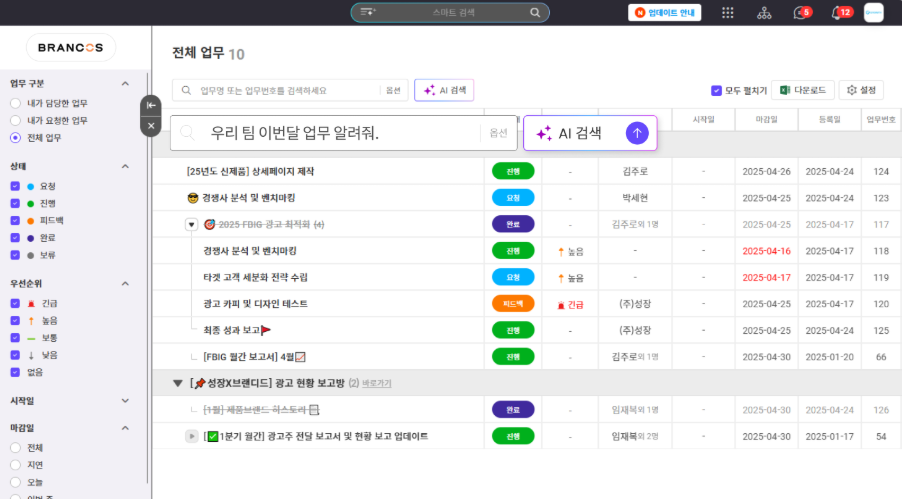The width and height of the screenshot is (902, 499).
Task: Select 전체 업무 radio button
Action: [16, 138]
